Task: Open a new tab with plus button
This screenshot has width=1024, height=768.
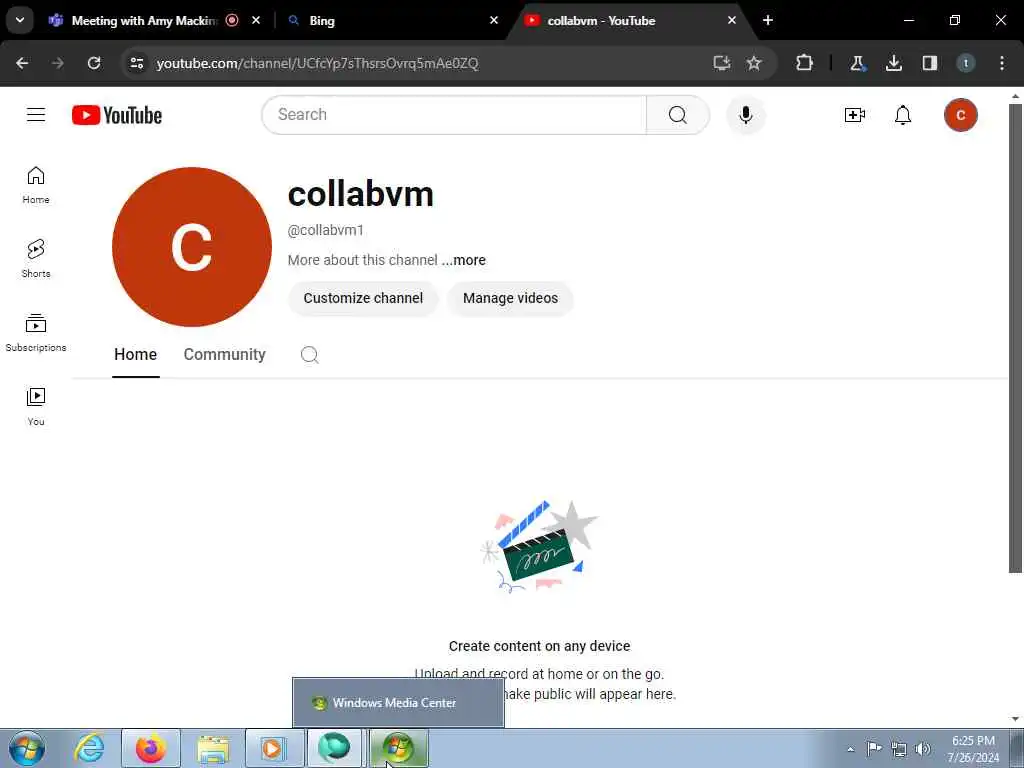Action: pyautogui.click(x=768, y=20)
